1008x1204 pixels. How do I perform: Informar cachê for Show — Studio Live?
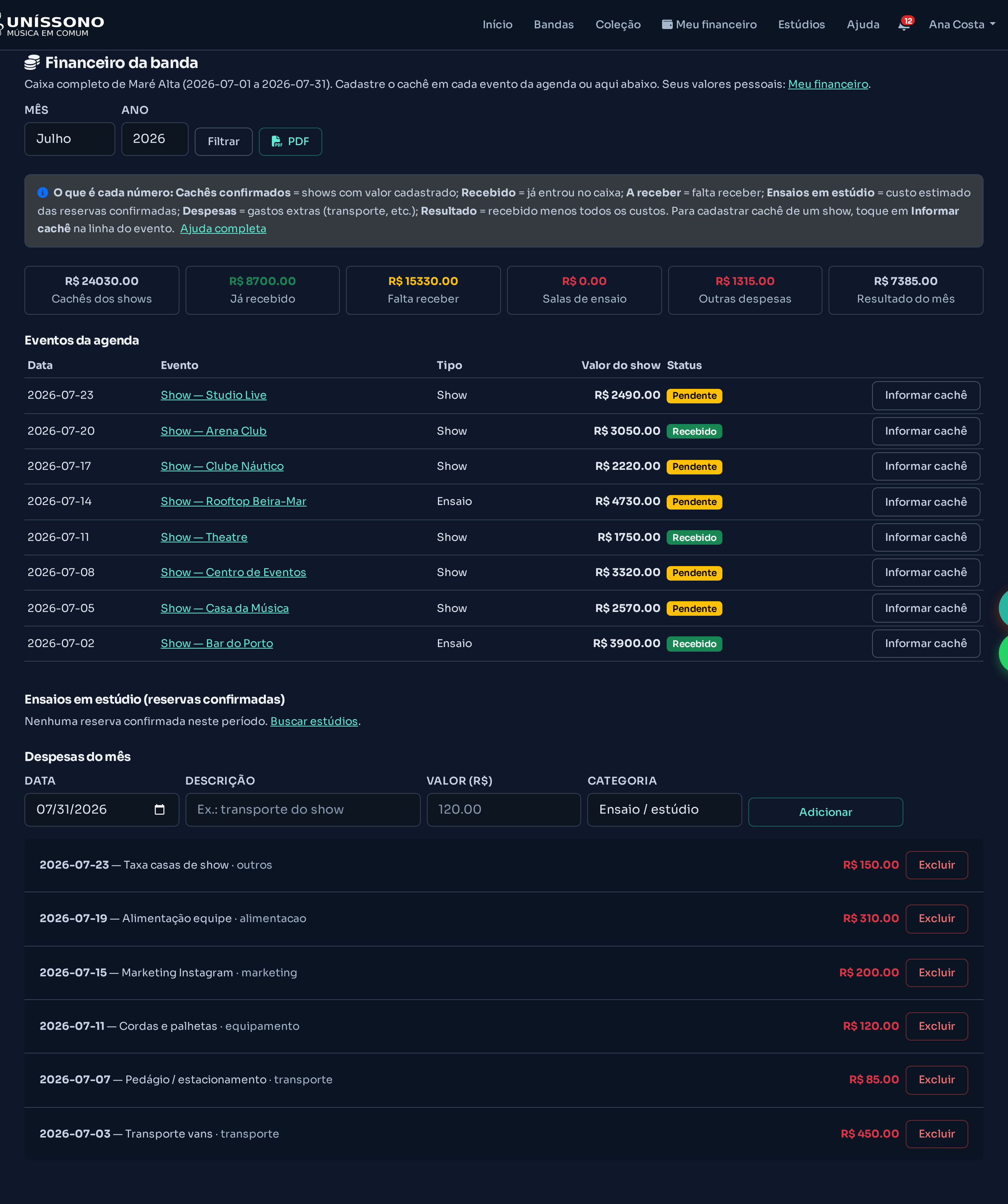pos(926,396)
